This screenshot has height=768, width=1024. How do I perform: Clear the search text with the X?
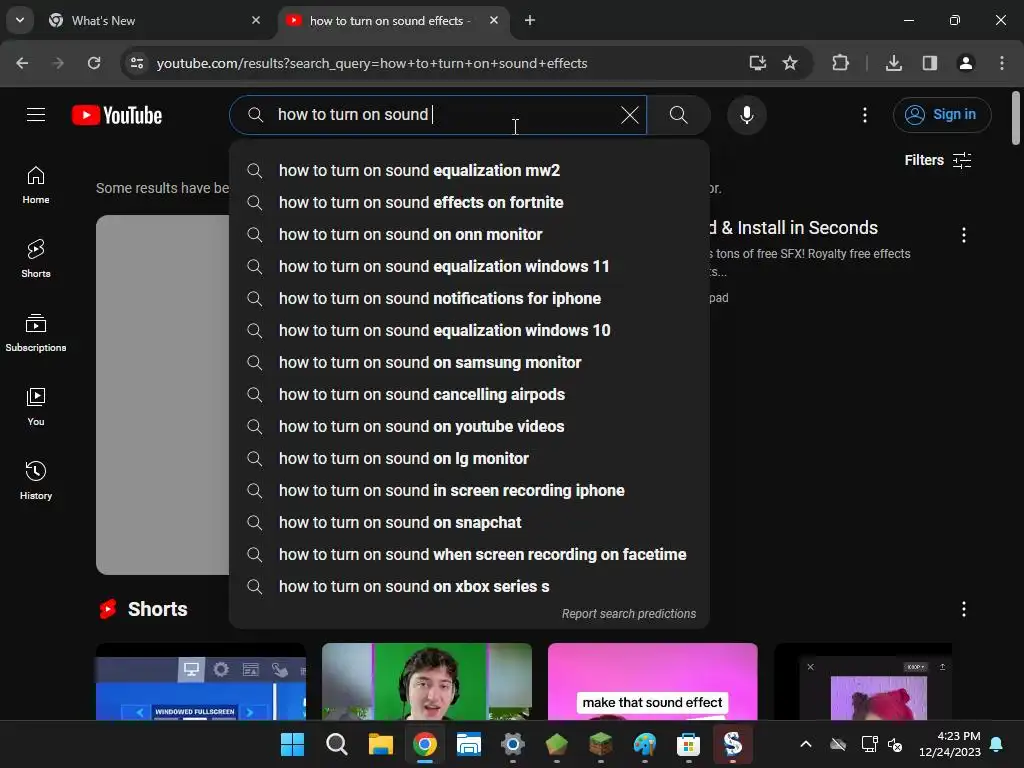click(630, 115)
